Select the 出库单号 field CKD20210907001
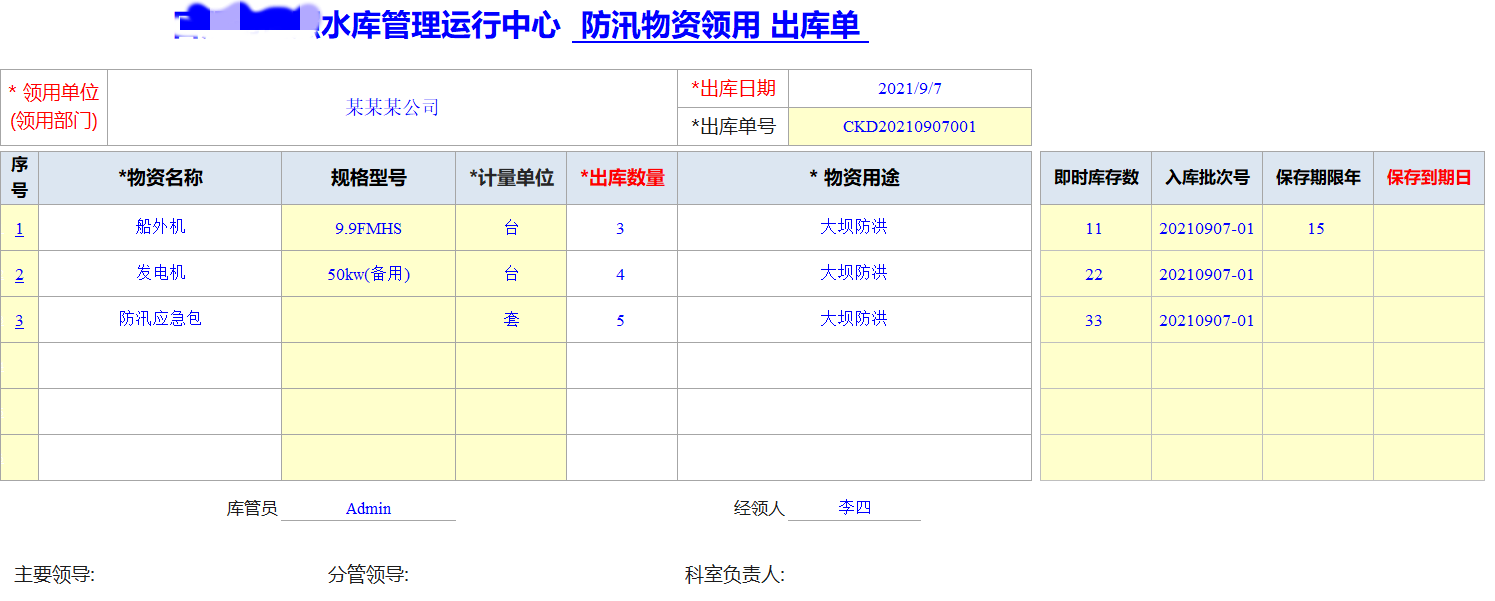Screen dimensions: 1495x601 click(x=910, y=126)
